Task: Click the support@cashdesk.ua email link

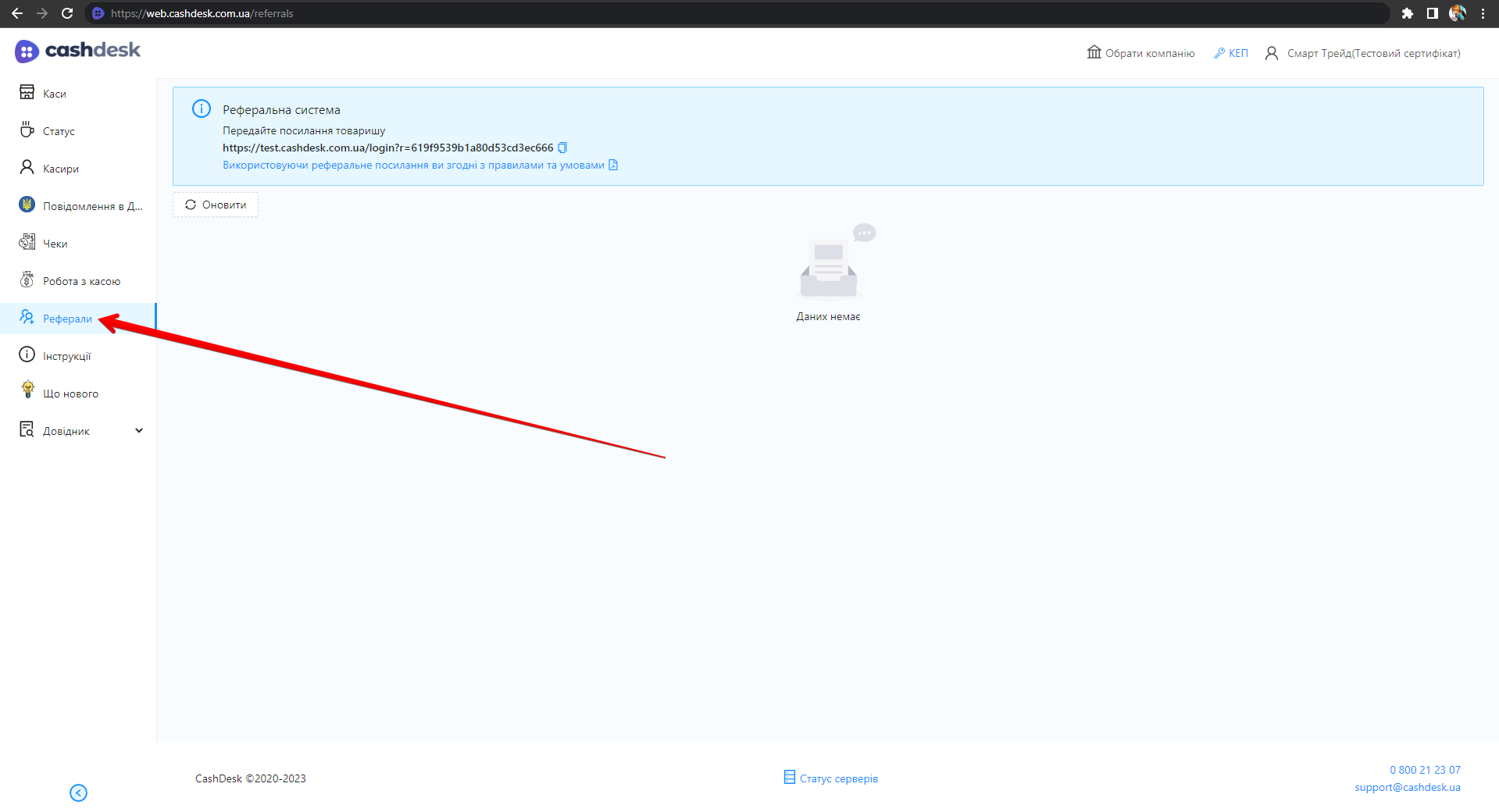Action: [1407, 787]
